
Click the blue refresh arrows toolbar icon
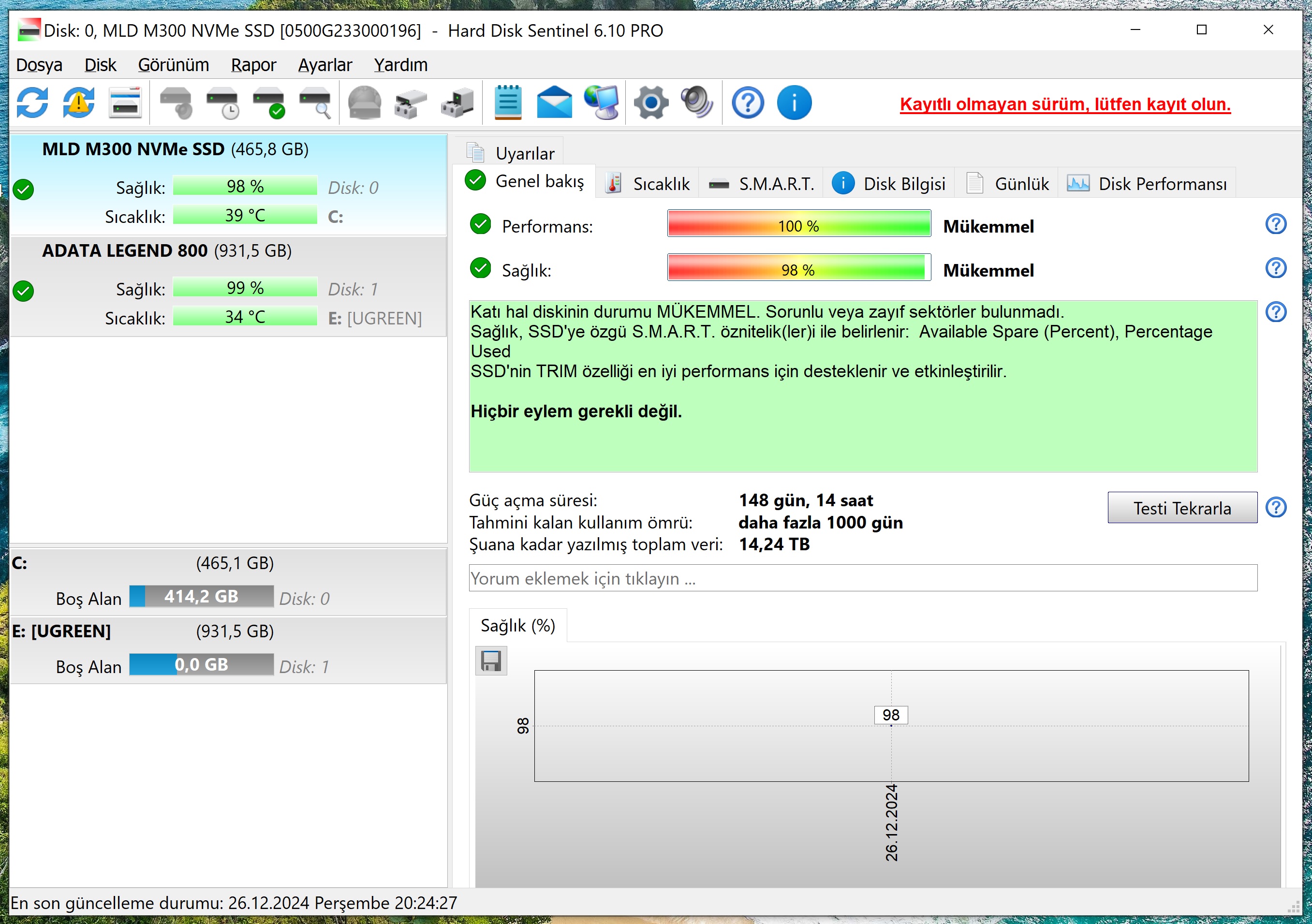coord(32,103)
